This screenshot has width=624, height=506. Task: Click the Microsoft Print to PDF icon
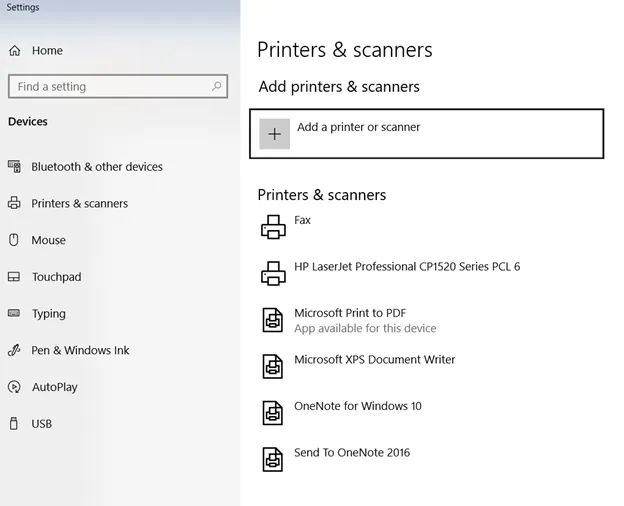(273, 320)
